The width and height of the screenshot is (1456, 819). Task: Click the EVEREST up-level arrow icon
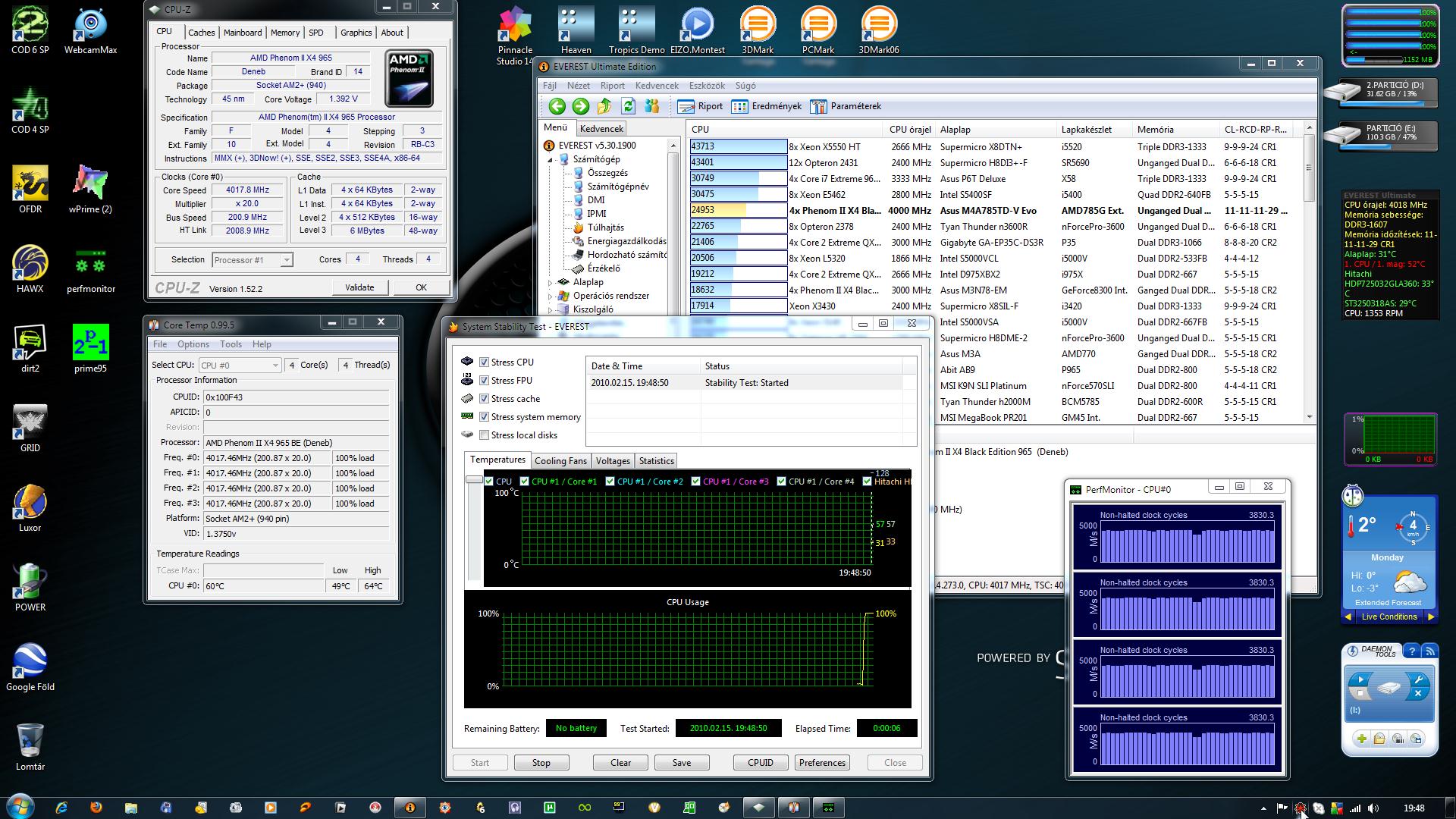tap(604, 106)
